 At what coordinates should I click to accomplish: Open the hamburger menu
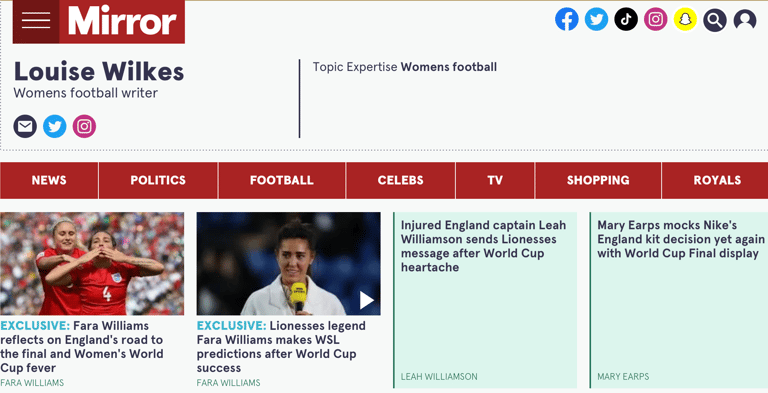coord(36,21)
